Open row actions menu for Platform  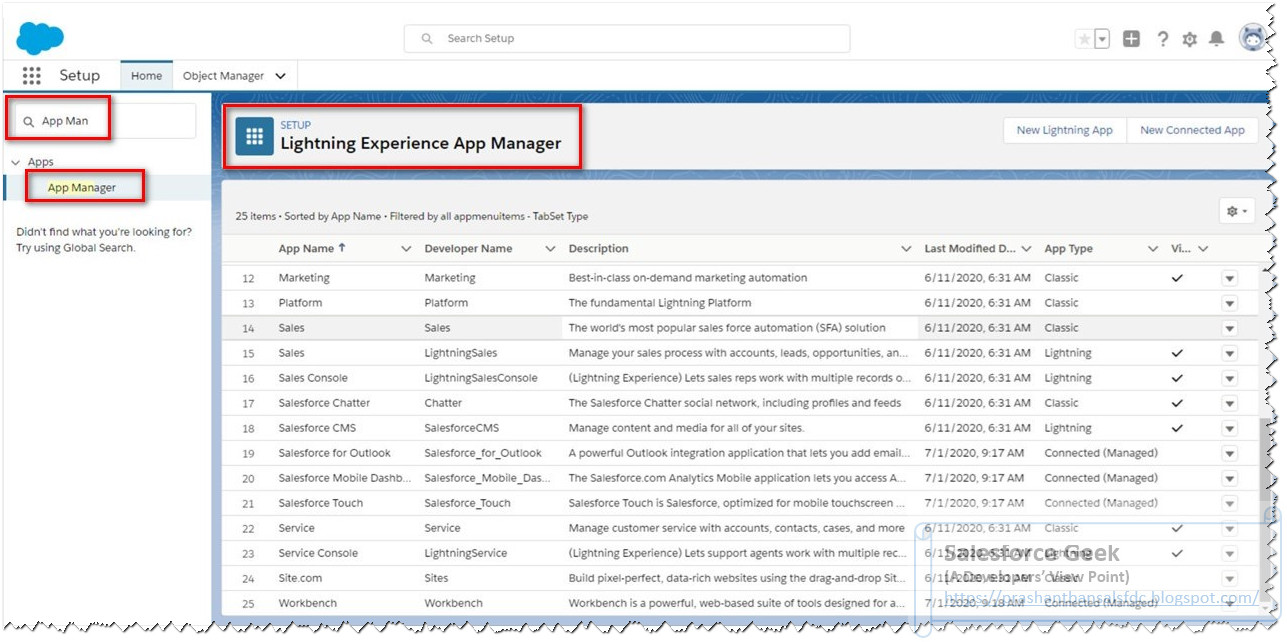(x=1229, y=303)
